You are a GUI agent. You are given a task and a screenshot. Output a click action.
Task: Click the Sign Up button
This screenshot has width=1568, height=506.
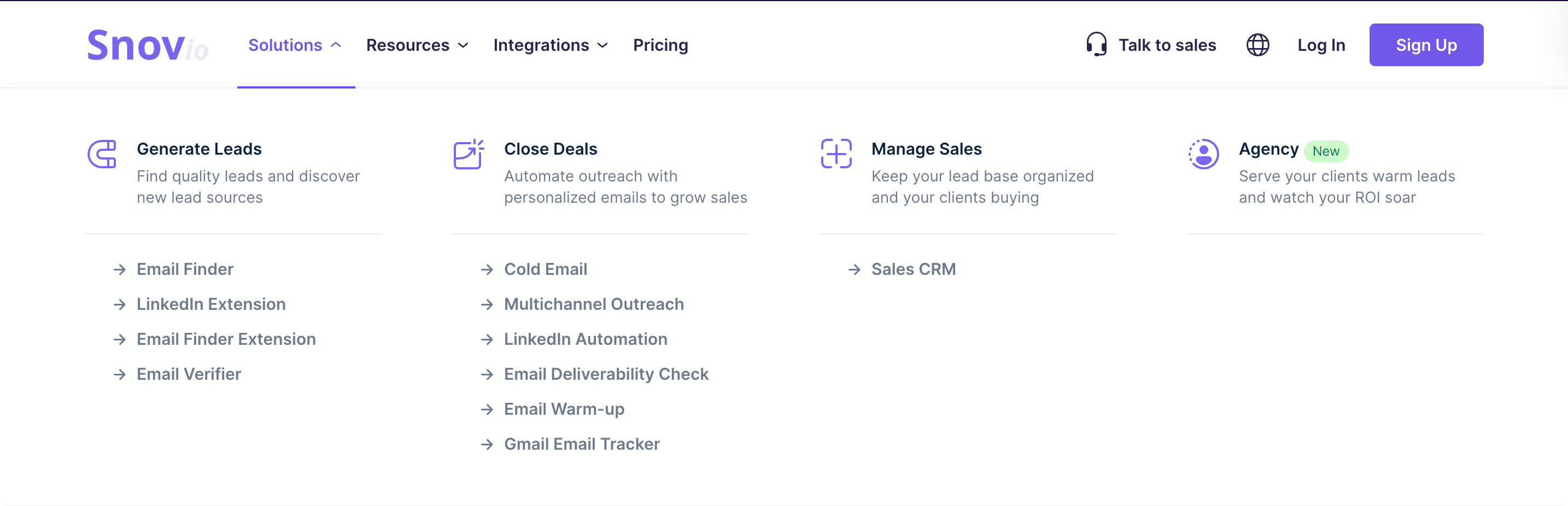click(x=1426, y=44)
